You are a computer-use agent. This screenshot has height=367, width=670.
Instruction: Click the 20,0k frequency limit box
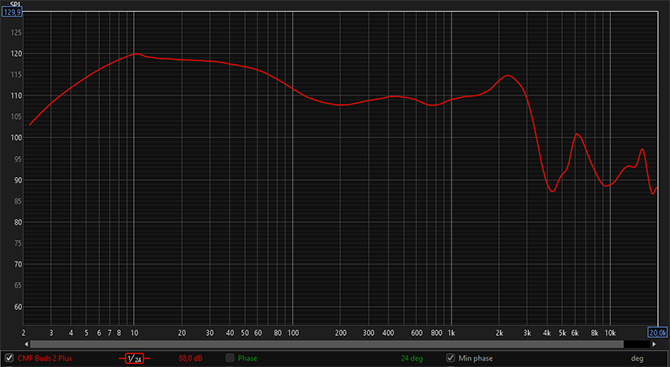coord(658,332)
